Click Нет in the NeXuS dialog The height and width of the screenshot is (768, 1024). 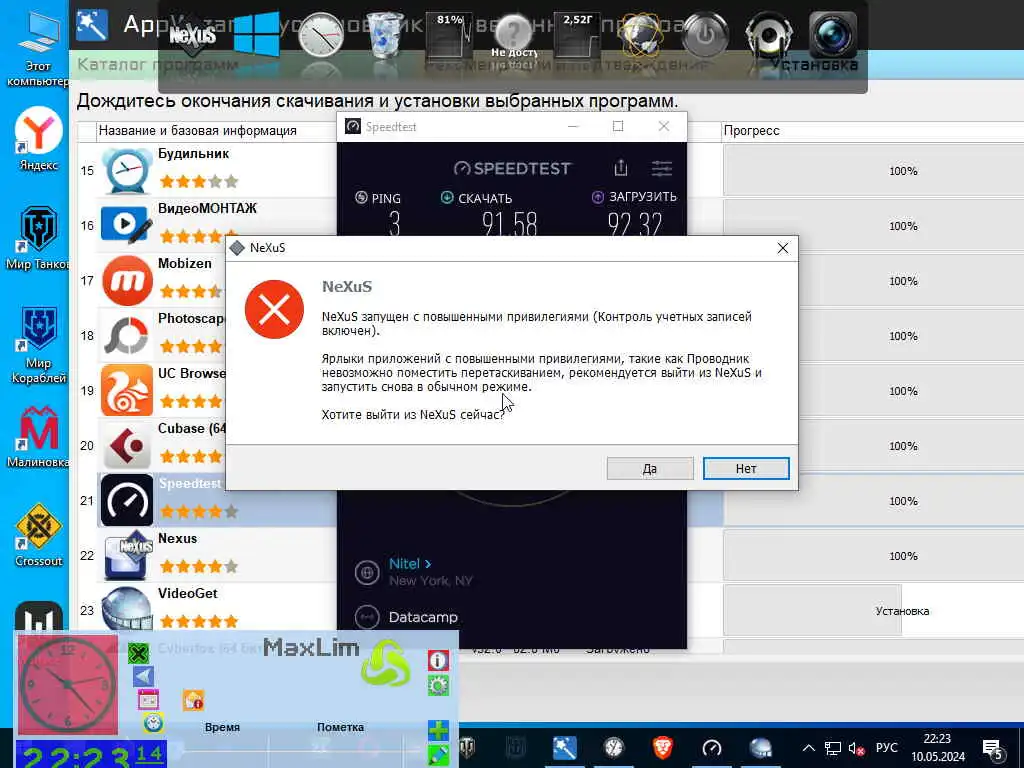coord(746,468)
